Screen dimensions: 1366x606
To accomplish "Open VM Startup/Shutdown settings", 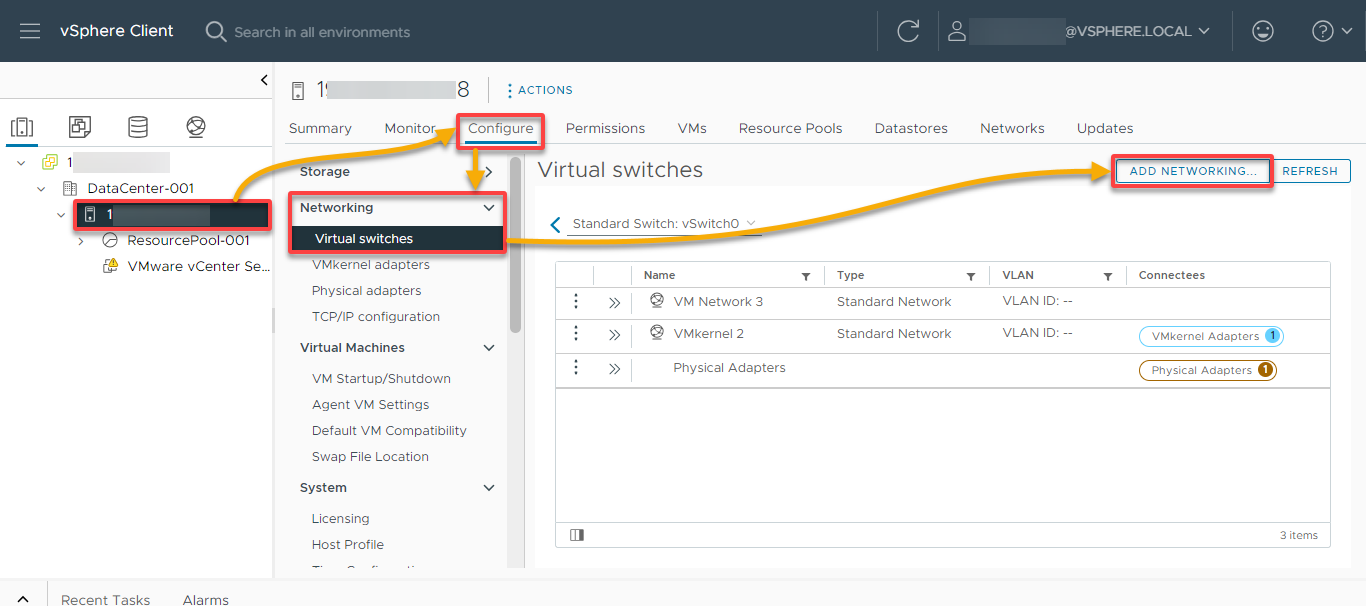I will pyautogui.click(x=381, y=379).
